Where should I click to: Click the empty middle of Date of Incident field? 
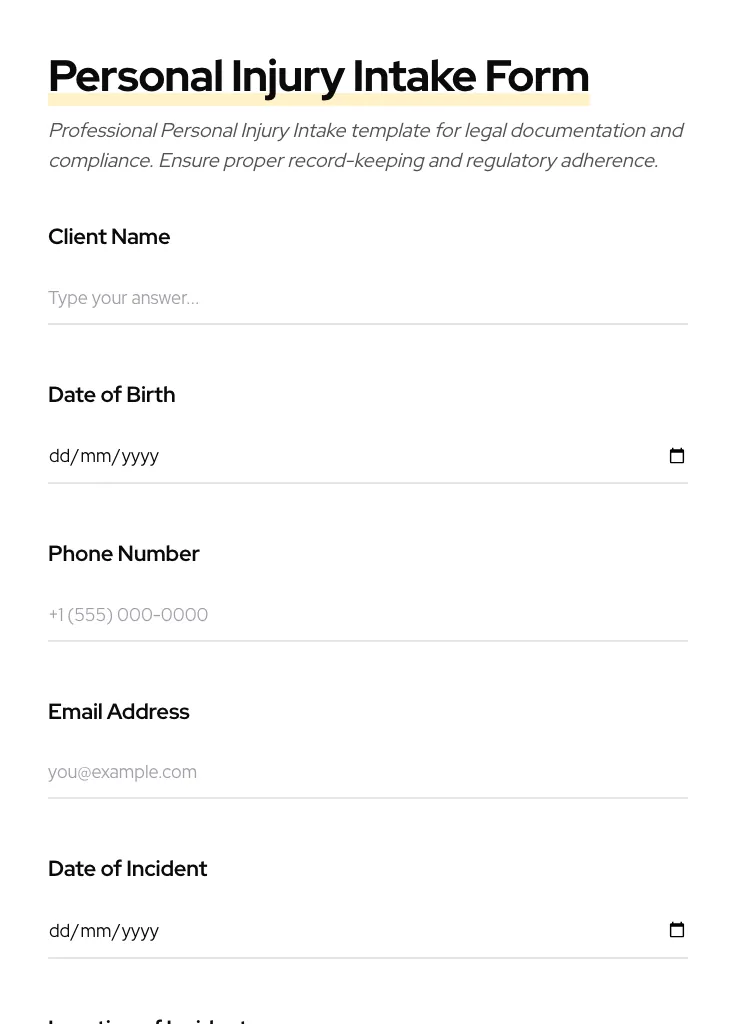[400, 931]
